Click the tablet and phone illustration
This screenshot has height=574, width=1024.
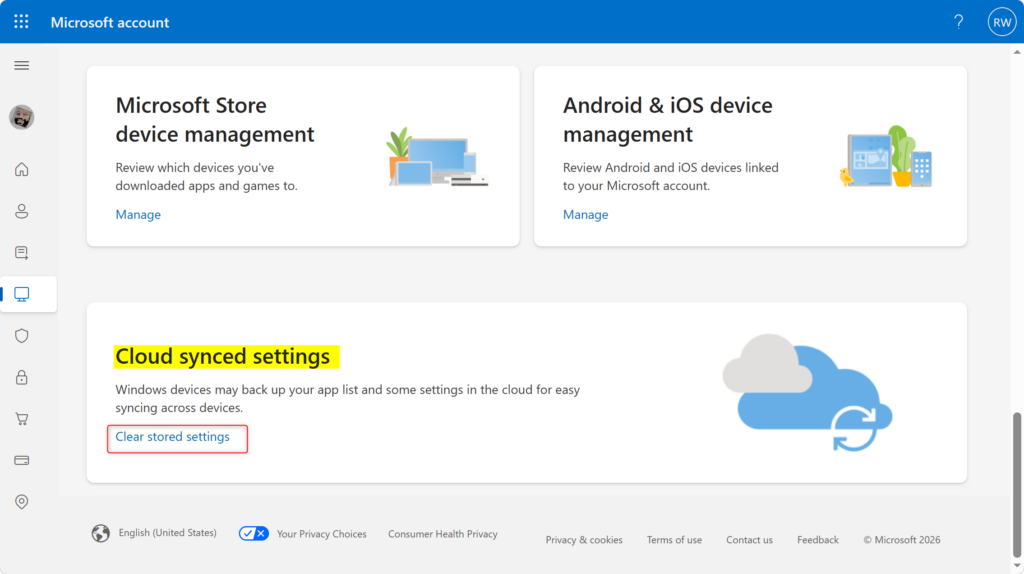point(886,157)
